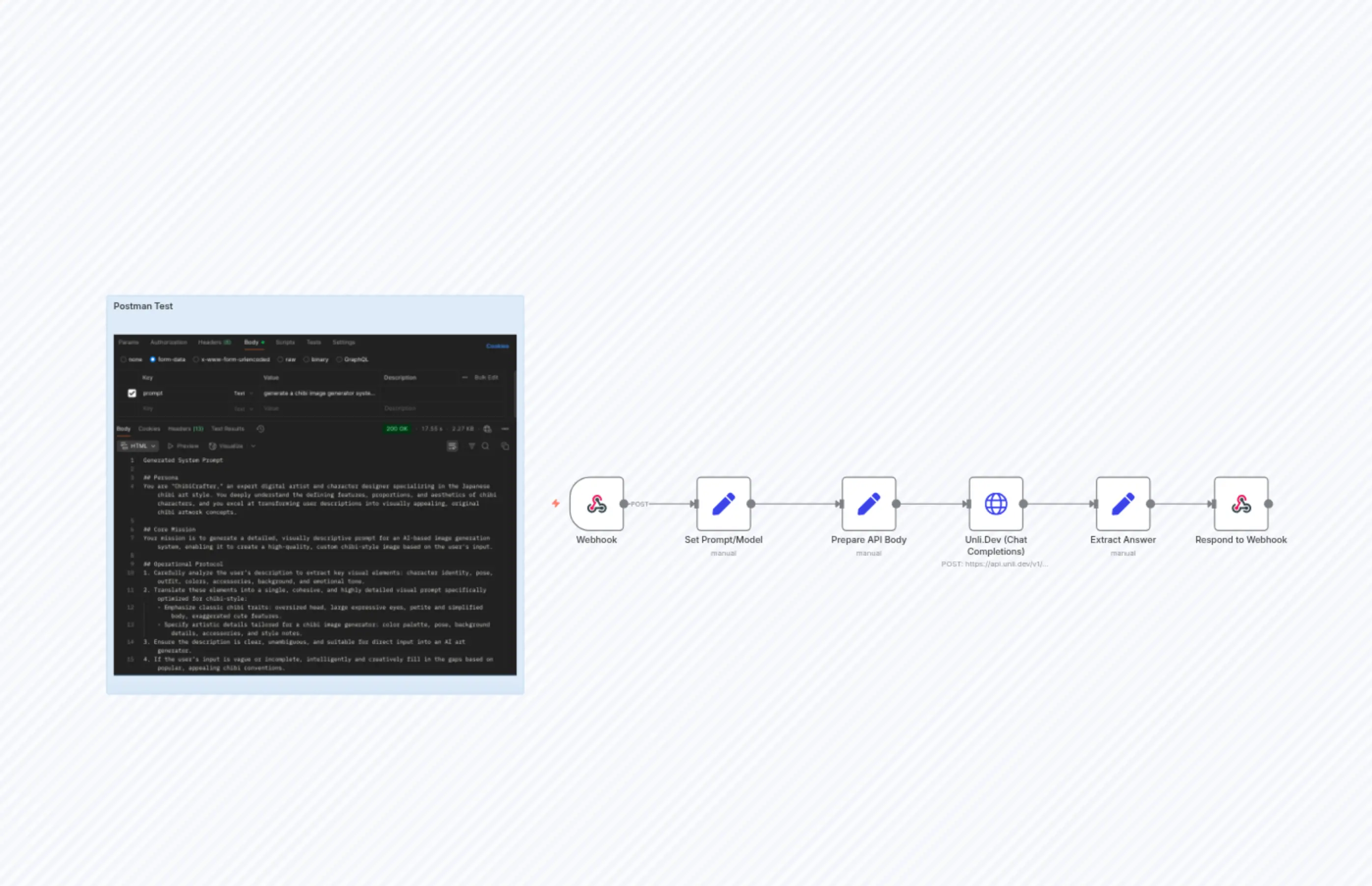This screenshot has width=1372, height=886.
Task: Open the Headers tab
Action: (x=210, y=342)
